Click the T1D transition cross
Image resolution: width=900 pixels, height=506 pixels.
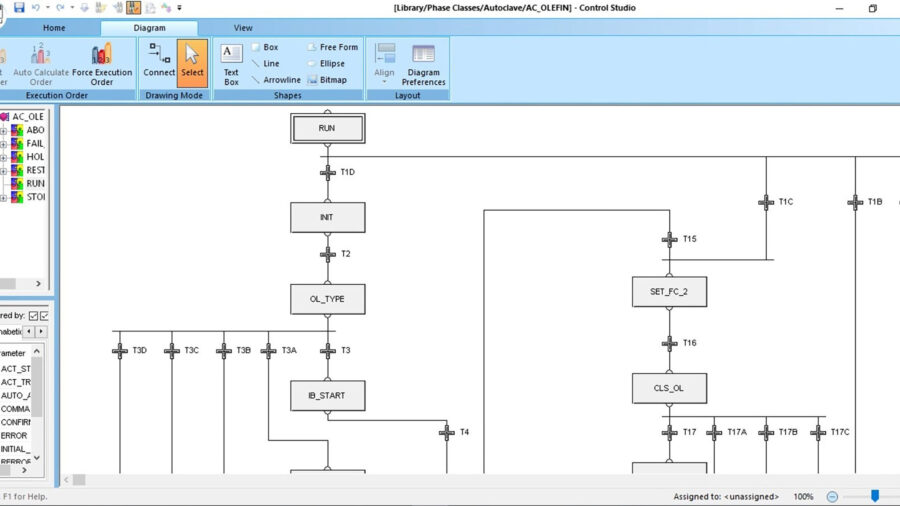point(328,172)
